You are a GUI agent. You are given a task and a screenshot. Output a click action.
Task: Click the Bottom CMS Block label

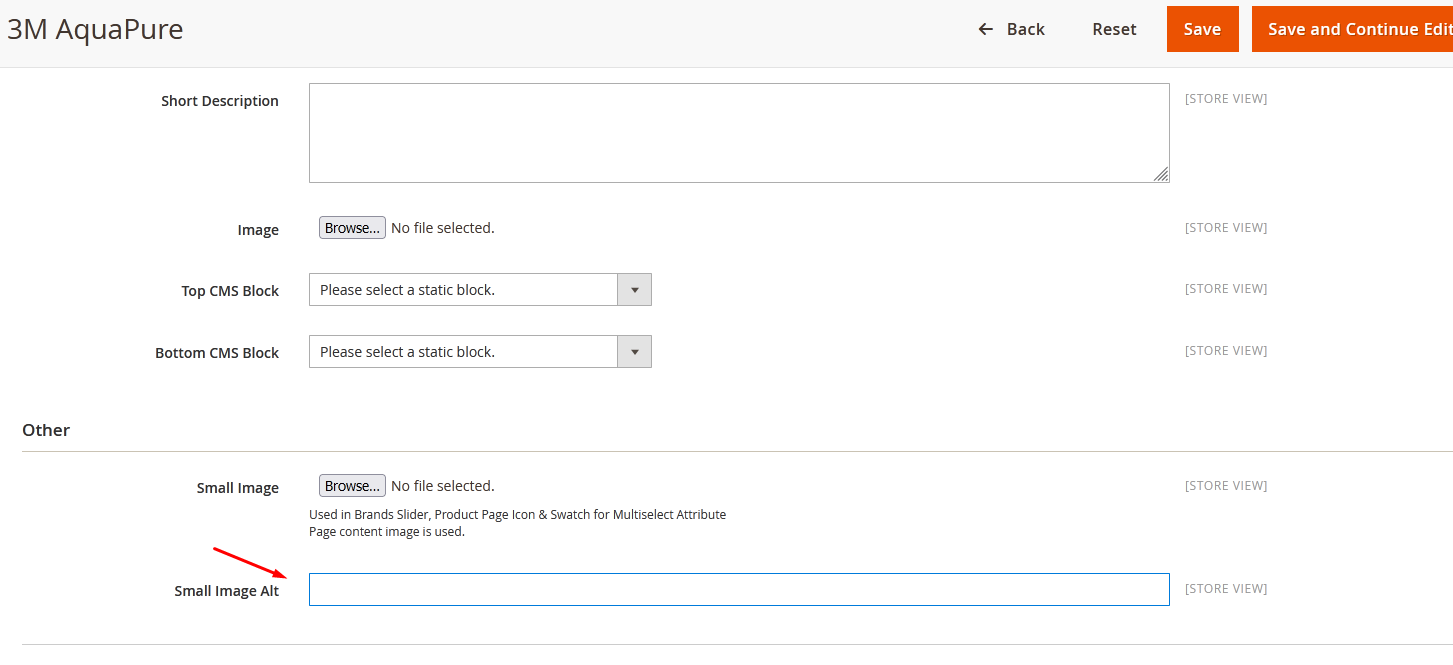tap(217, 353)
